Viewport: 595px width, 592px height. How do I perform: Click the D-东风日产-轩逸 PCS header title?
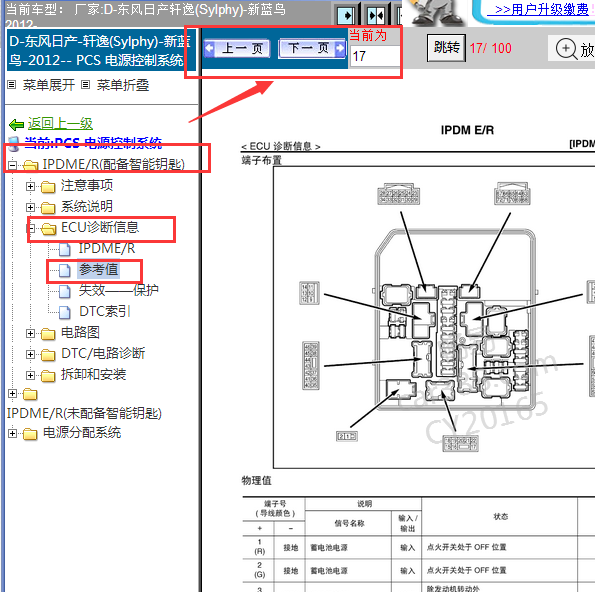[x=100, y=50]
